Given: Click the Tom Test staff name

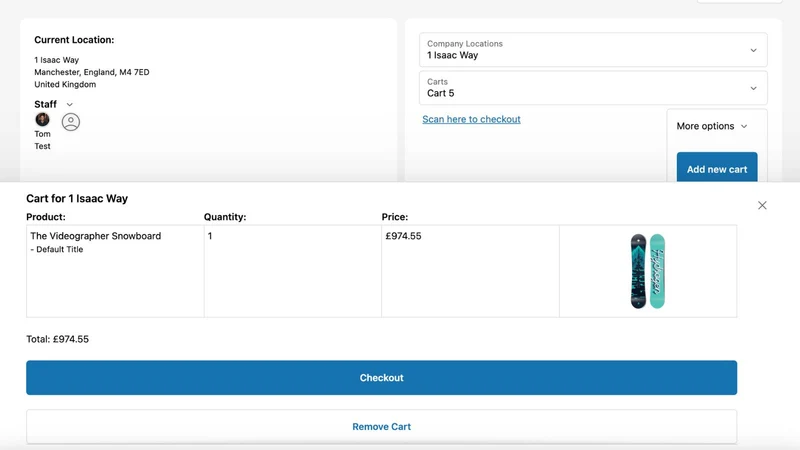Looking at the screenshot, I should [x=42, y=140].
